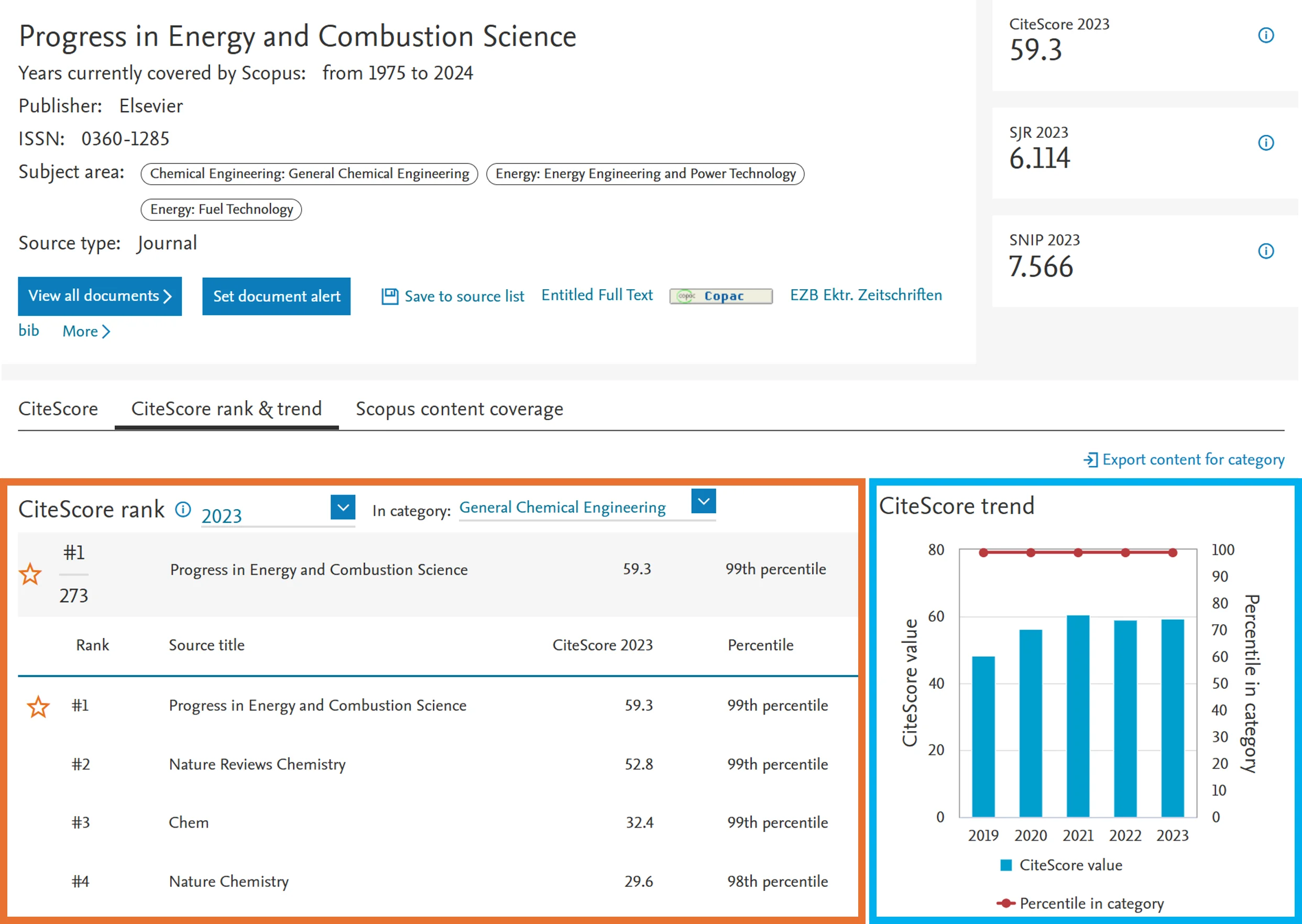Click the Energy: Fuel Technology subject tag
Screen dimensions: 1302x924
click(221, 210)
